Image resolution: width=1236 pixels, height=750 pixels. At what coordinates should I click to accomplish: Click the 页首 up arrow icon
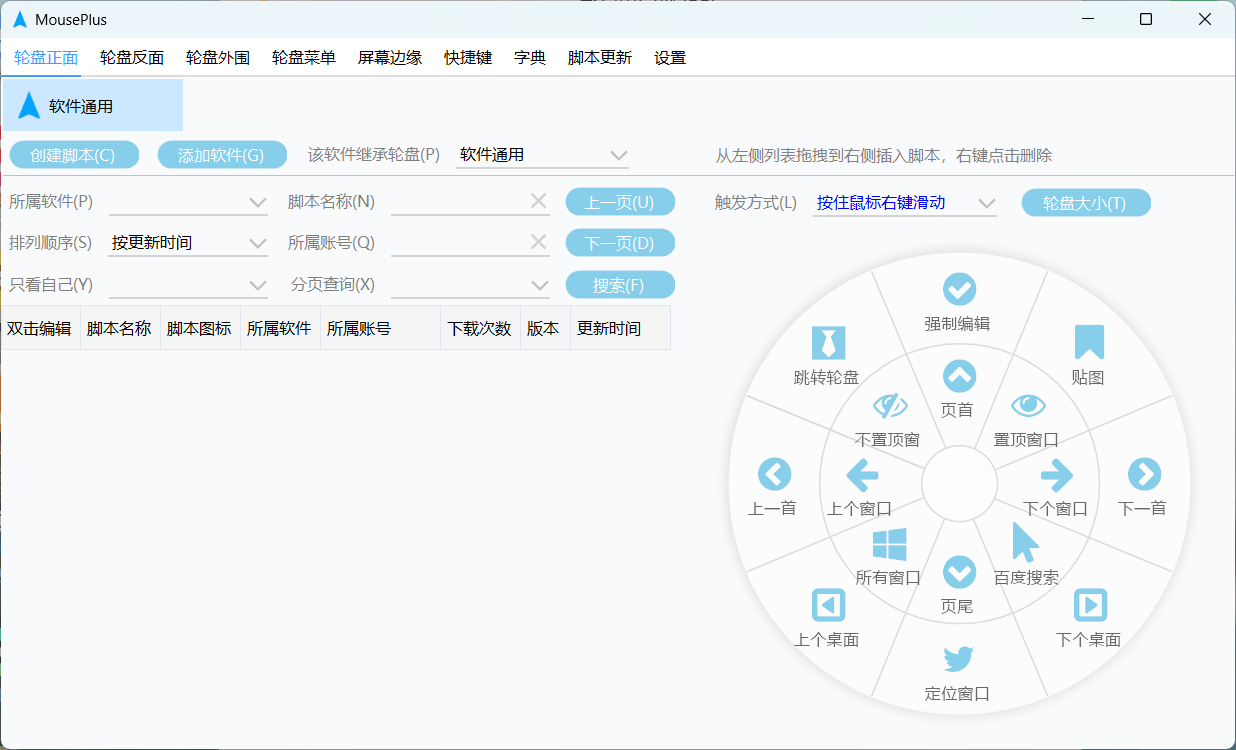click(959, 377)
